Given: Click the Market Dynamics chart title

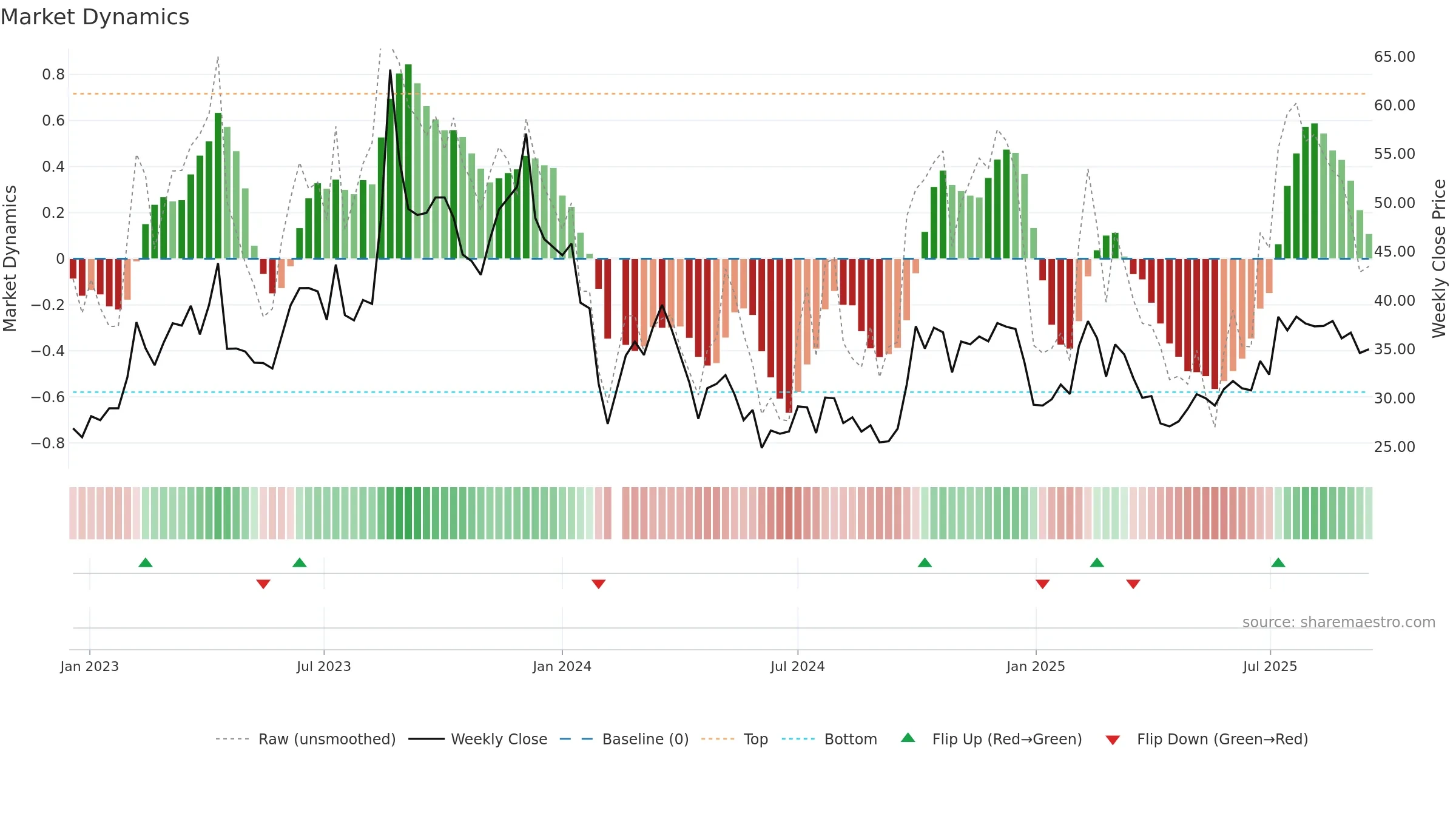Looking at the screenshot, I should point(95,17).
